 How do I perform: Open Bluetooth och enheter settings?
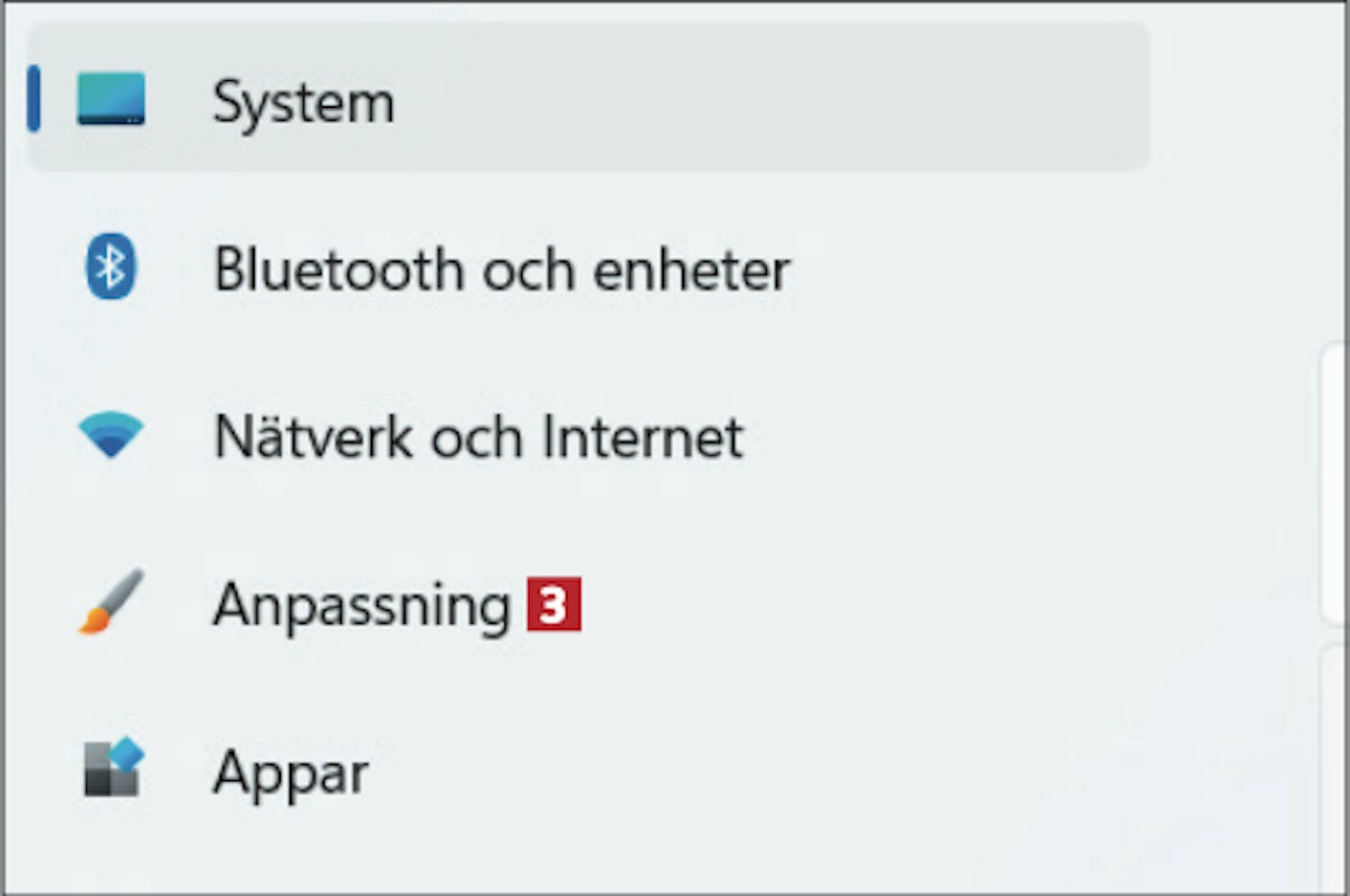click(589, 268)
